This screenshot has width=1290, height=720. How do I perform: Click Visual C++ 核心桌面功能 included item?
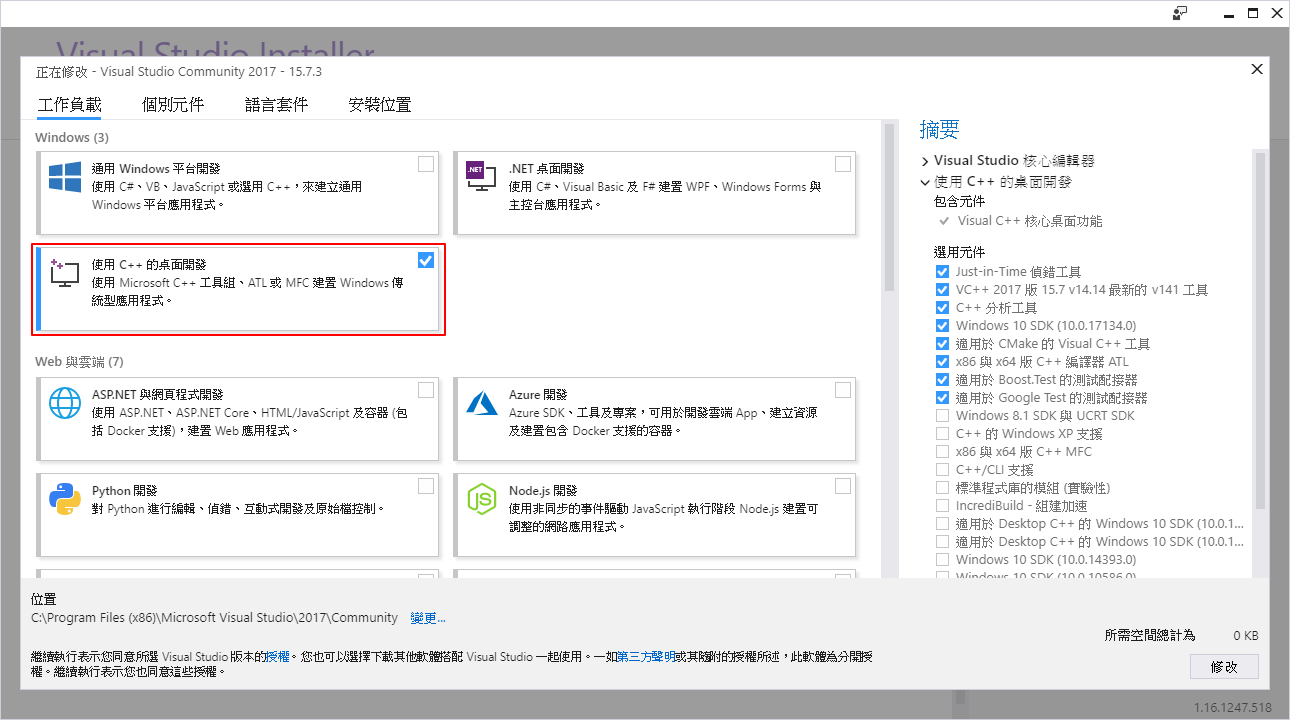coord(1030,221)
